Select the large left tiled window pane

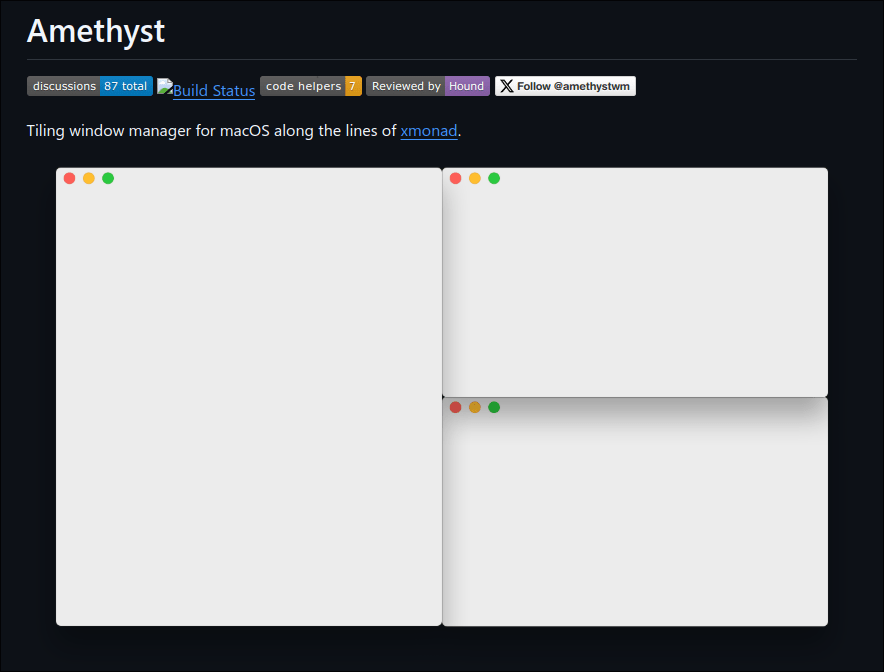click(x=249, y=400)
